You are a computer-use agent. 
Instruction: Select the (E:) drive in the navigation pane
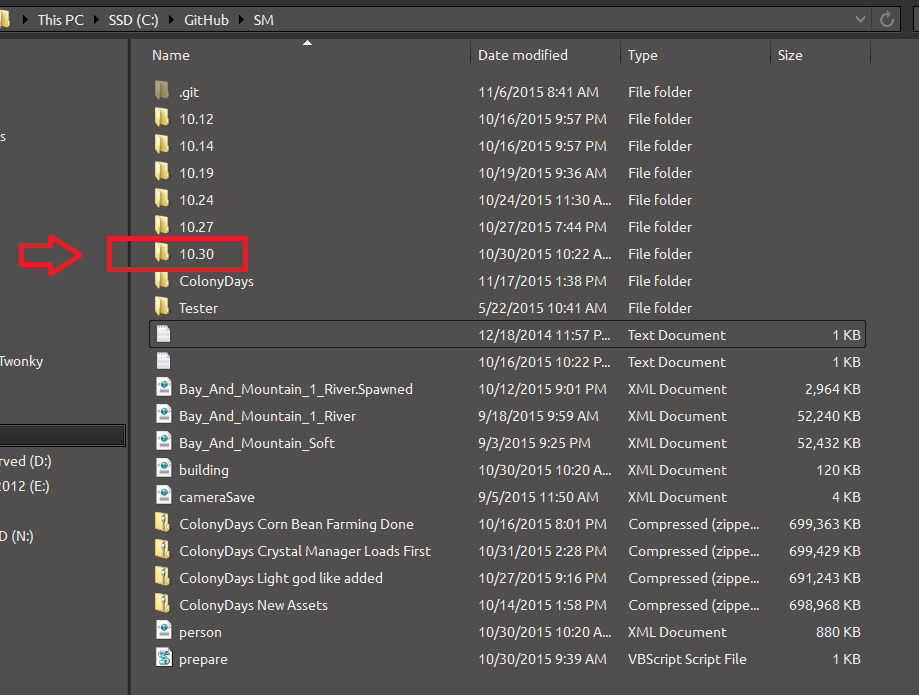[x=25, y=486]
